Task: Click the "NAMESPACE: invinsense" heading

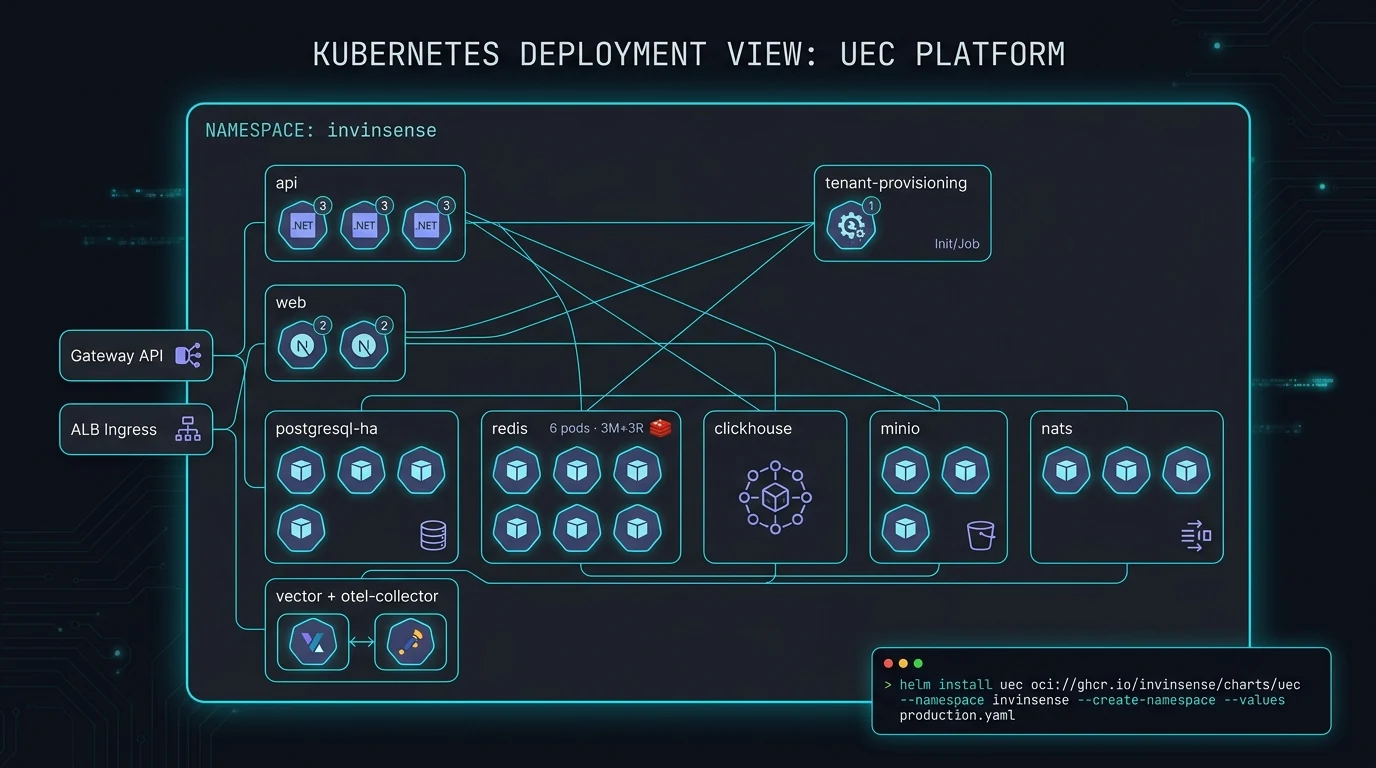Action: coord(321,130)
